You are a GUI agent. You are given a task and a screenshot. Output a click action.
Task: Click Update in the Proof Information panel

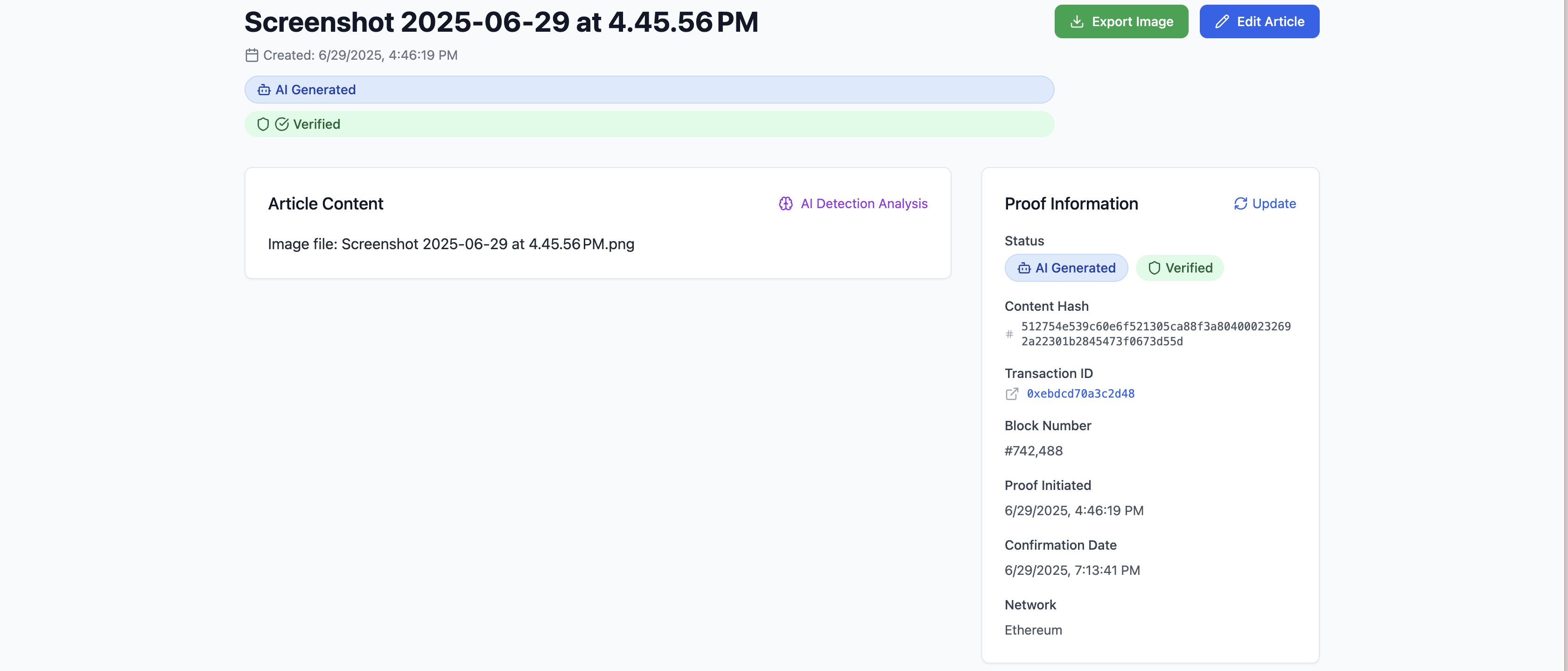(1274, 204)
